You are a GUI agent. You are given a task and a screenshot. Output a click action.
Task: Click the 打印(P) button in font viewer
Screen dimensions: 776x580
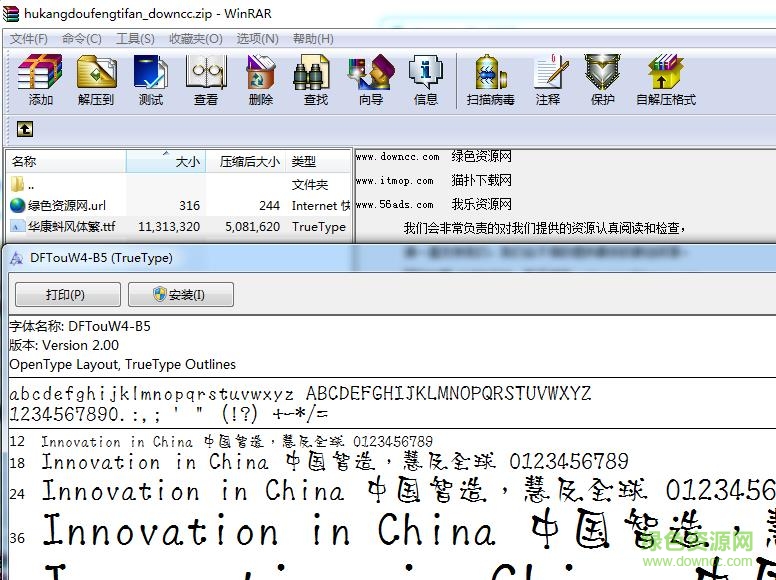(x=68, y=295)
